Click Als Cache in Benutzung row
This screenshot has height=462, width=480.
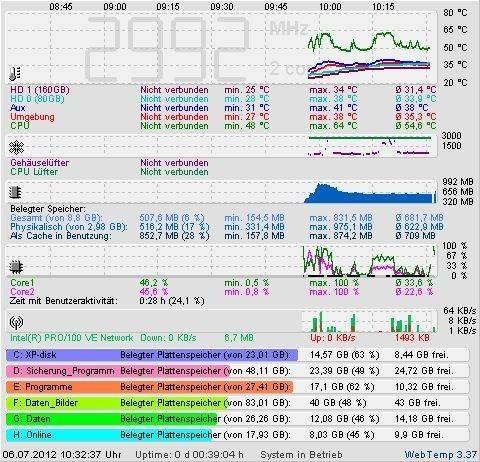tap(223, 236)
